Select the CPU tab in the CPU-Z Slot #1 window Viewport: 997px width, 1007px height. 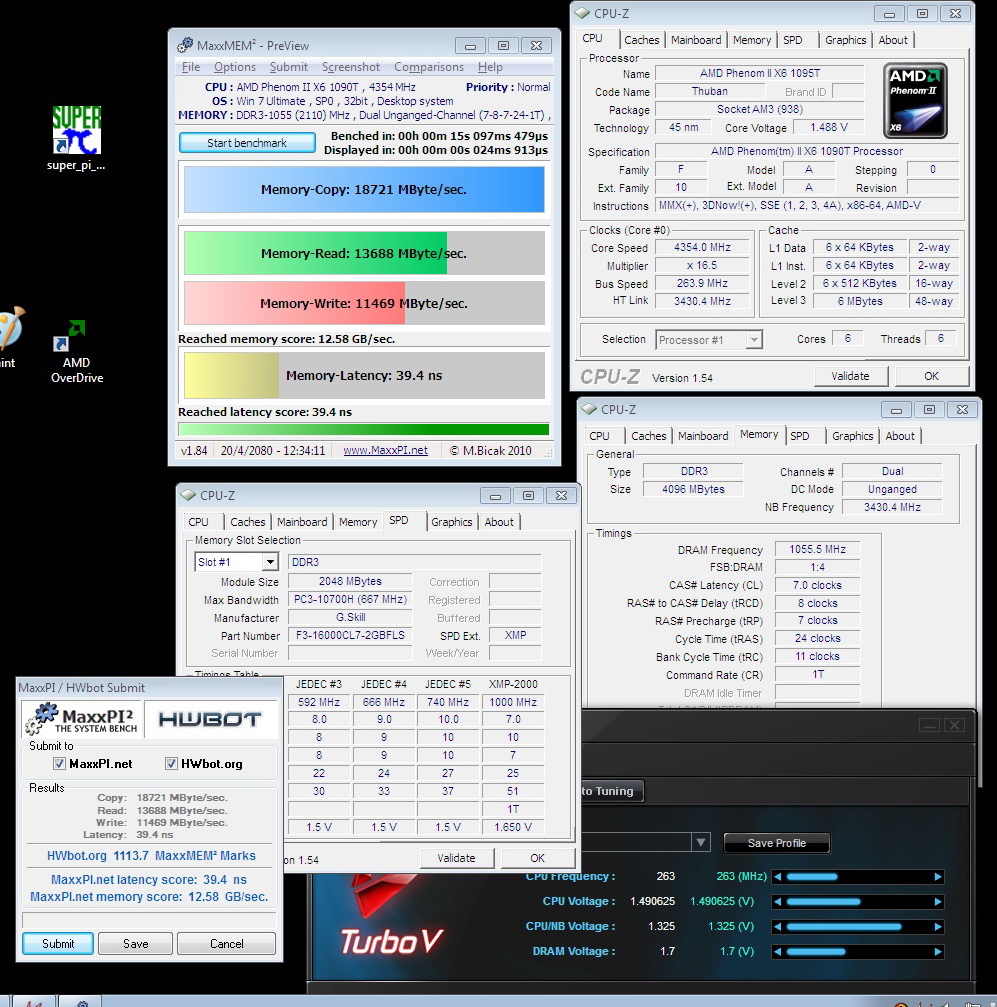[199, 522]
